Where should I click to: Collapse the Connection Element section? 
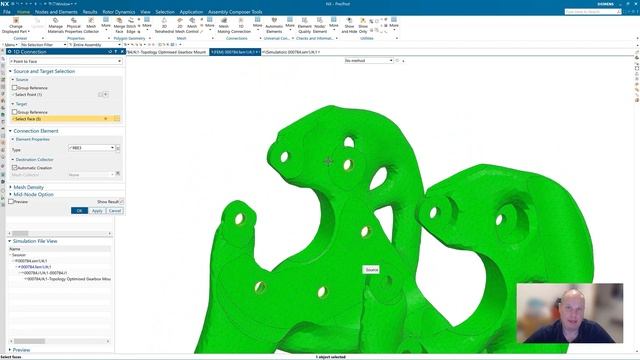35,131
